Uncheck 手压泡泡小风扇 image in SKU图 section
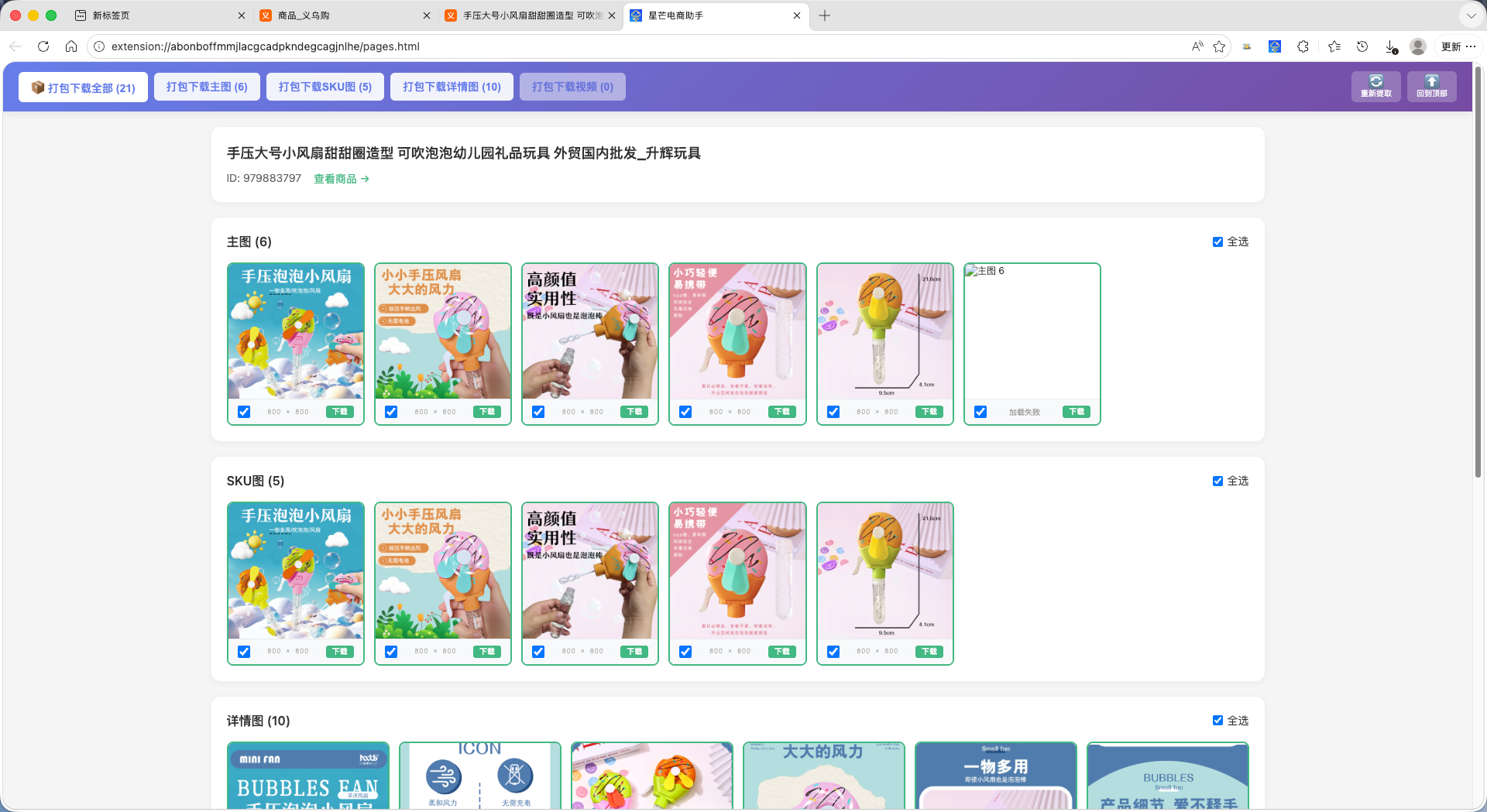The height and width of the screenshot is (812, 1487). pyautogui.click(x=244, y=652)
